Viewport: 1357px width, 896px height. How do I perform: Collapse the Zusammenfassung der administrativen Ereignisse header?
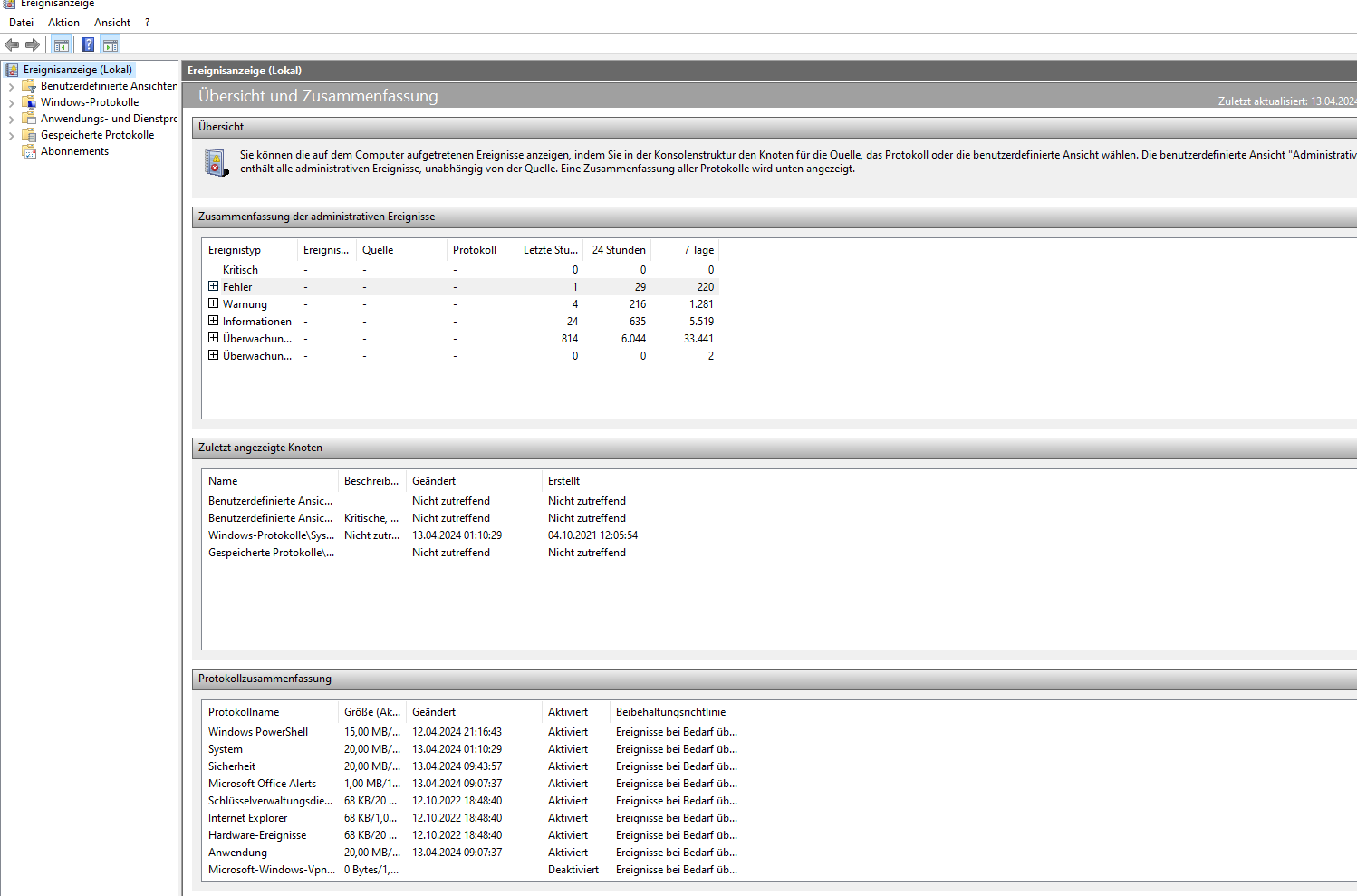pyautogui.click(x=775, y=217)
